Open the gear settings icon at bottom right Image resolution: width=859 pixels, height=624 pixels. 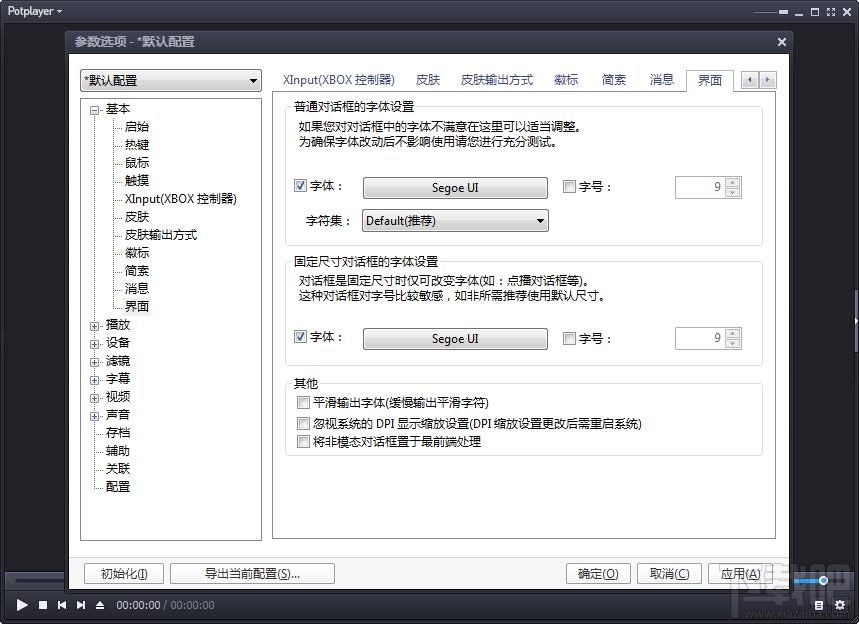(840, 605)
